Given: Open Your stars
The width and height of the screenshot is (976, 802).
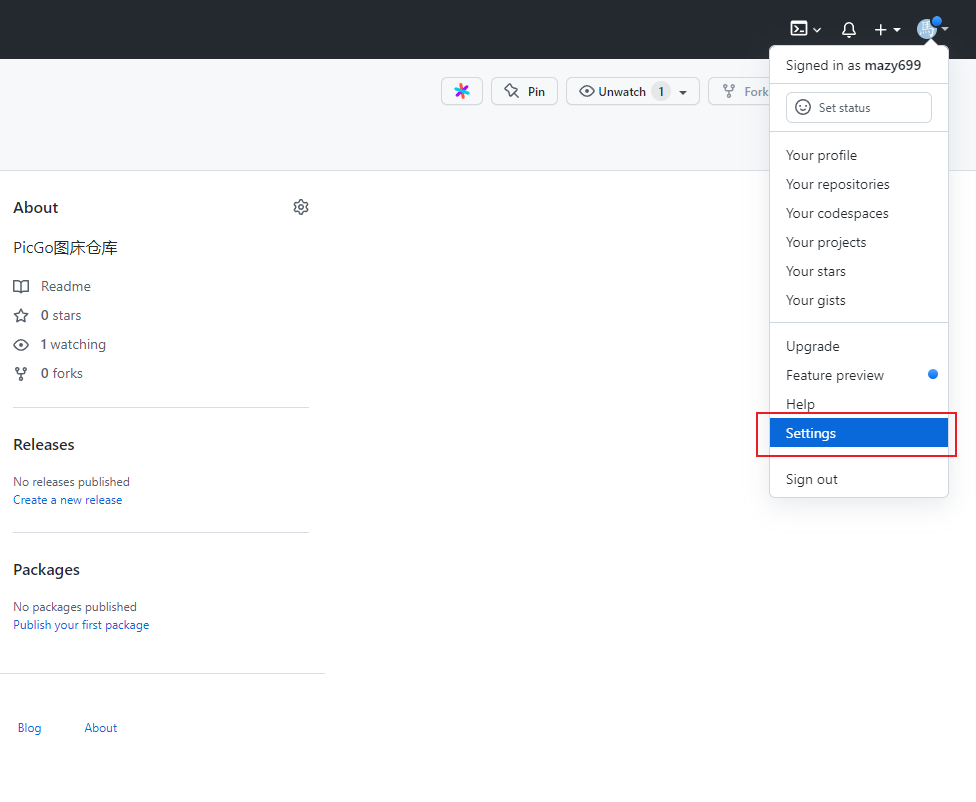Looking at the screenshot, I should (859, 271).
